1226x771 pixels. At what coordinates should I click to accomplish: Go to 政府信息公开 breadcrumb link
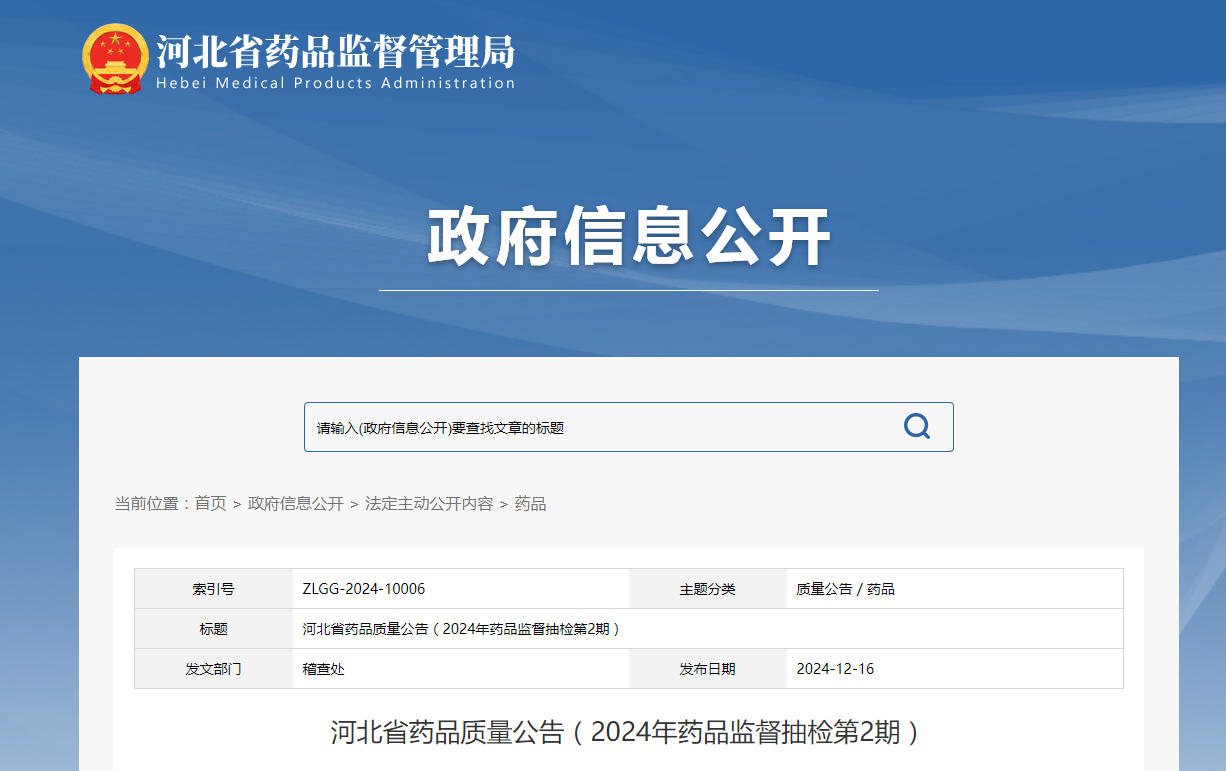tap(296, 504)
